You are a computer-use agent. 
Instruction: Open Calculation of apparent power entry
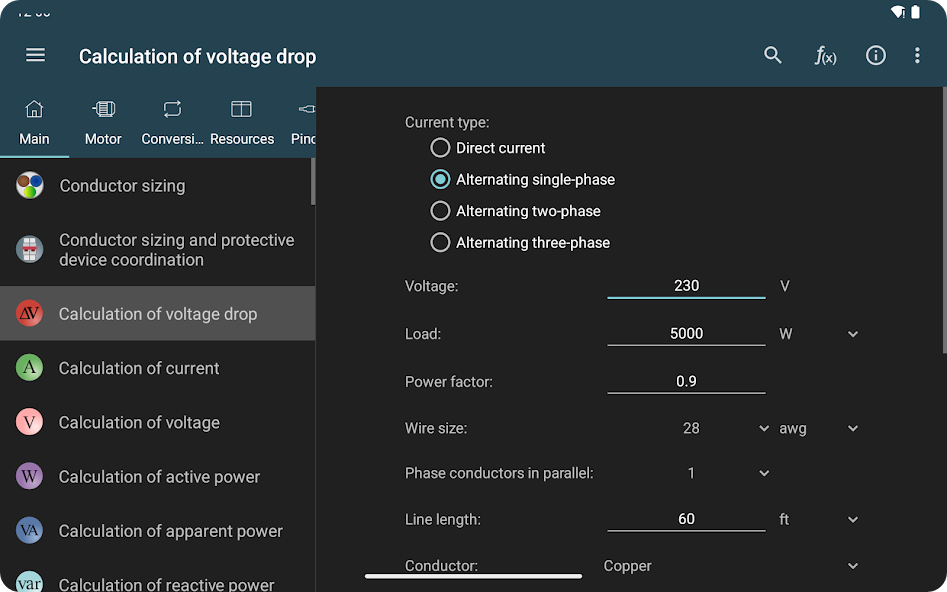coord(157,531)
